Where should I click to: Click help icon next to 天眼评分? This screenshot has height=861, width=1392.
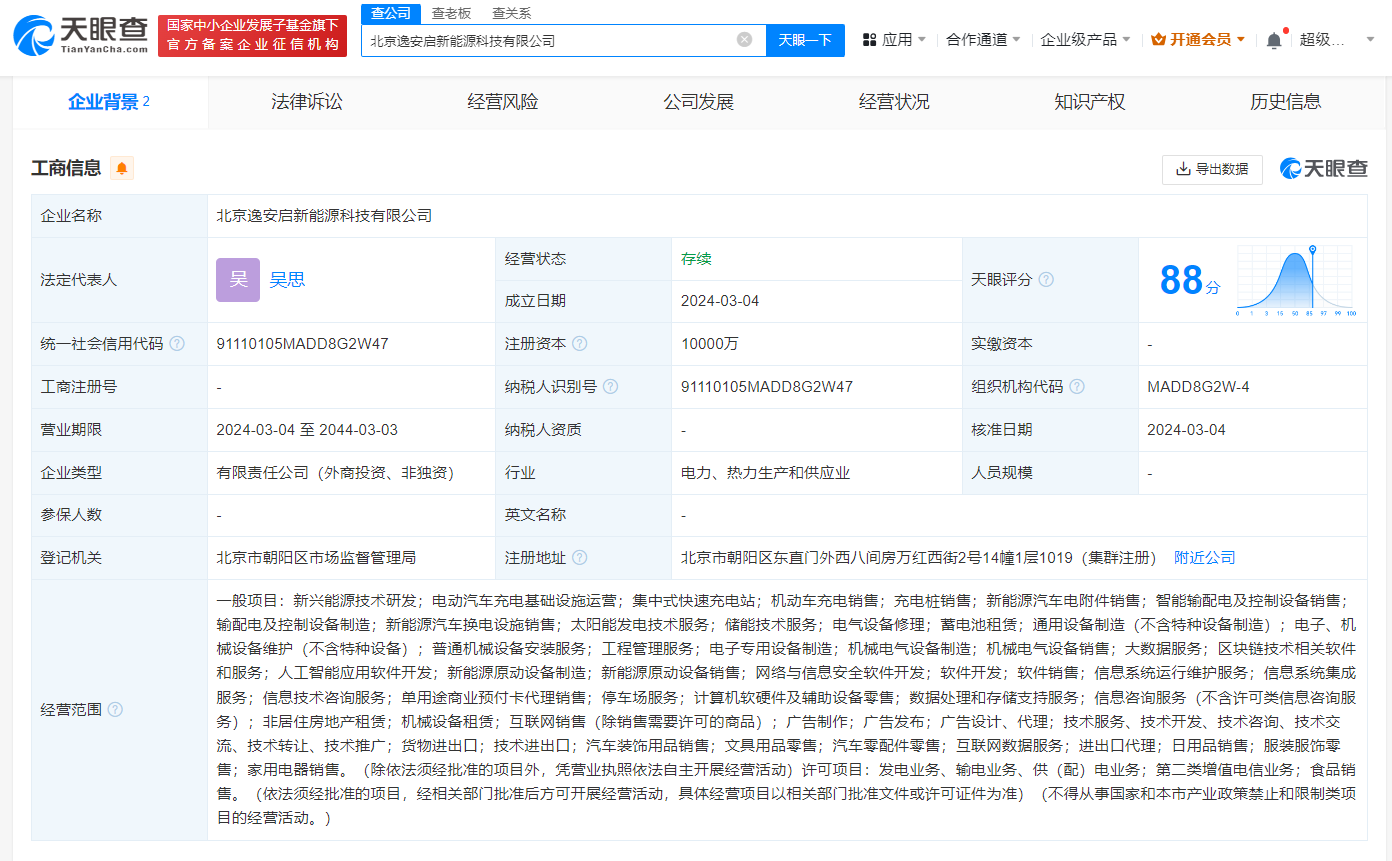pos(1046,280)
